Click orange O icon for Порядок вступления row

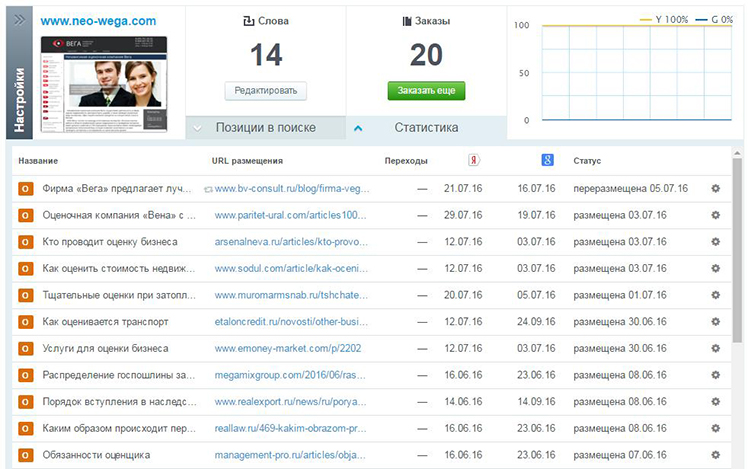[x=25, y=402]
